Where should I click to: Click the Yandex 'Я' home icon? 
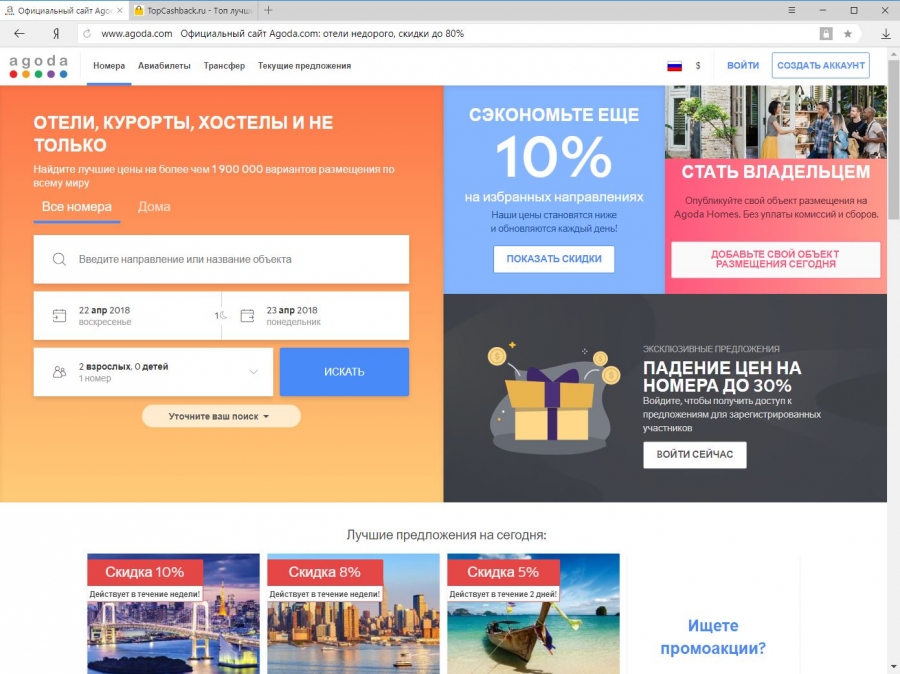(56, 33)
